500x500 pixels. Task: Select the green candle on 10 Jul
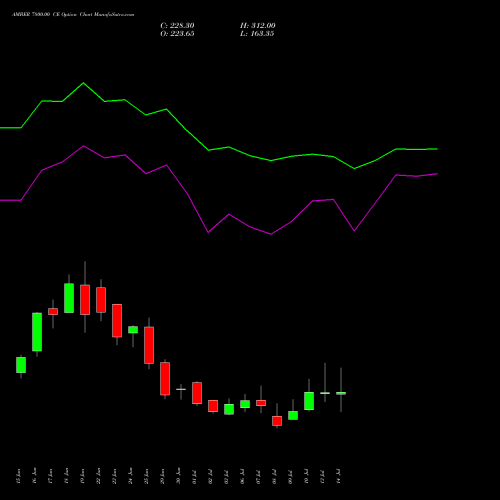coord(309,401)
